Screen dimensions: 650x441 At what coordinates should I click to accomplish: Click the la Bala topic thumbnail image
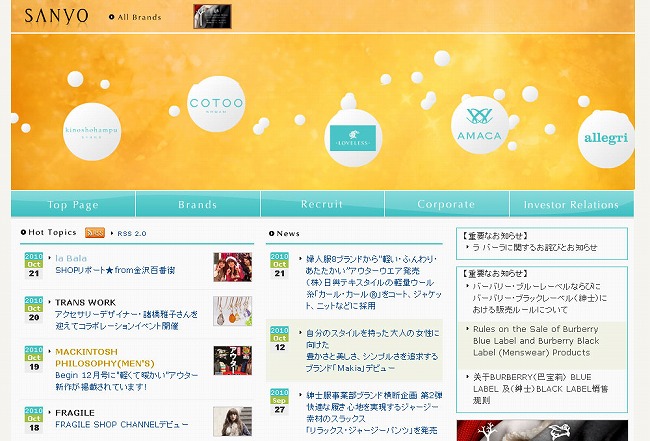pos(231,266)
